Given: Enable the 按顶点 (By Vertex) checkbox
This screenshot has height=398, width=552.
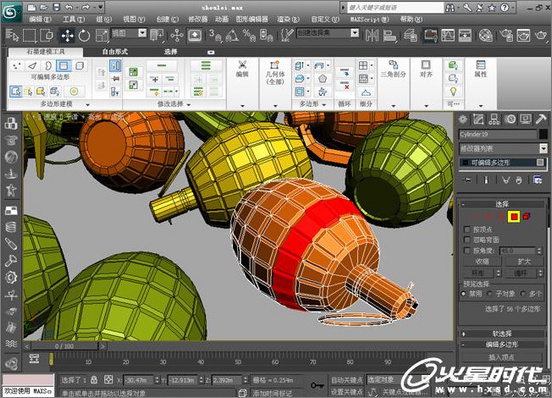Looking at the screenshot, I should tap(467, 229).
